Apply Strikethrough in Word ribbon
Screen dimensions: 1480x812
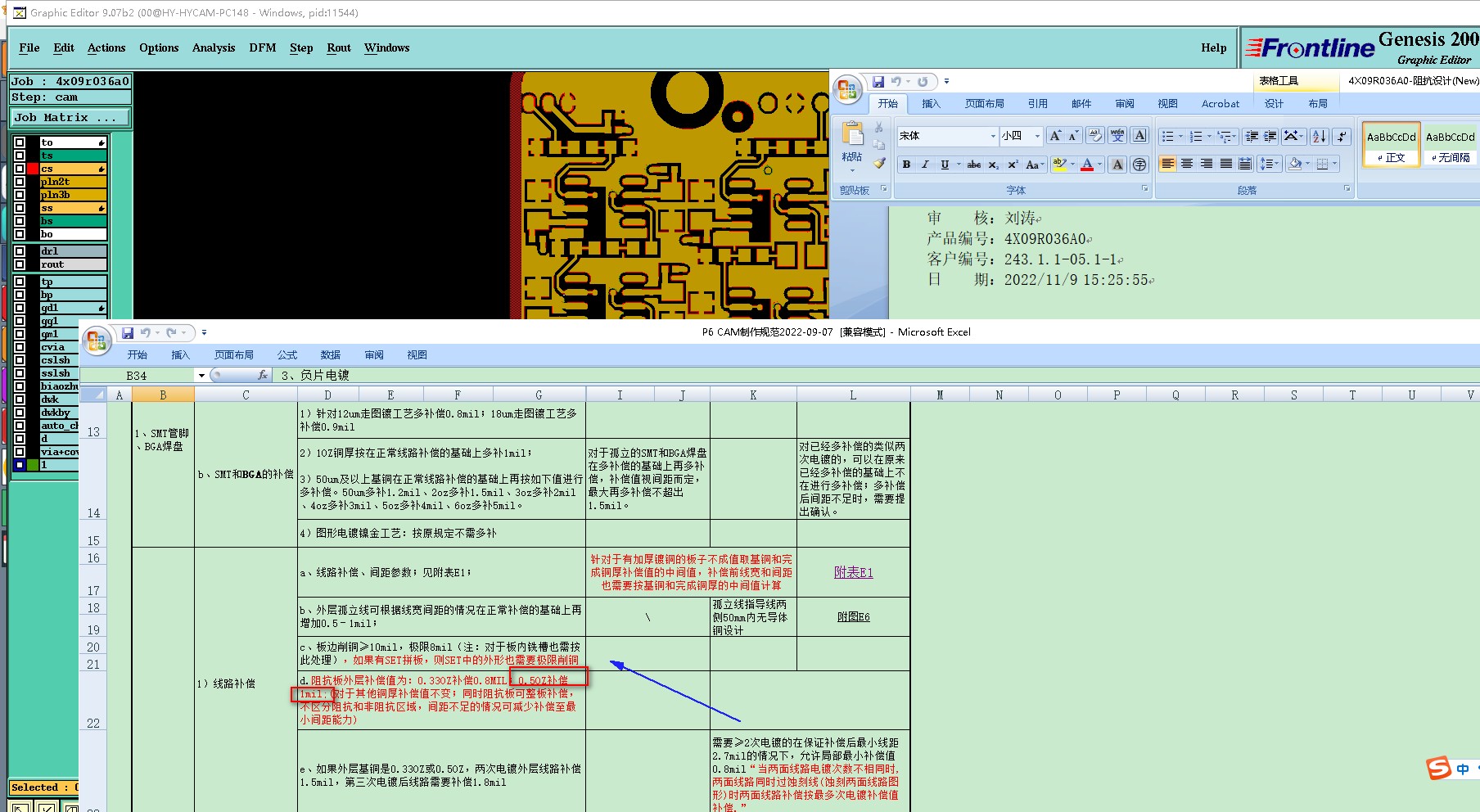[974, 165]
